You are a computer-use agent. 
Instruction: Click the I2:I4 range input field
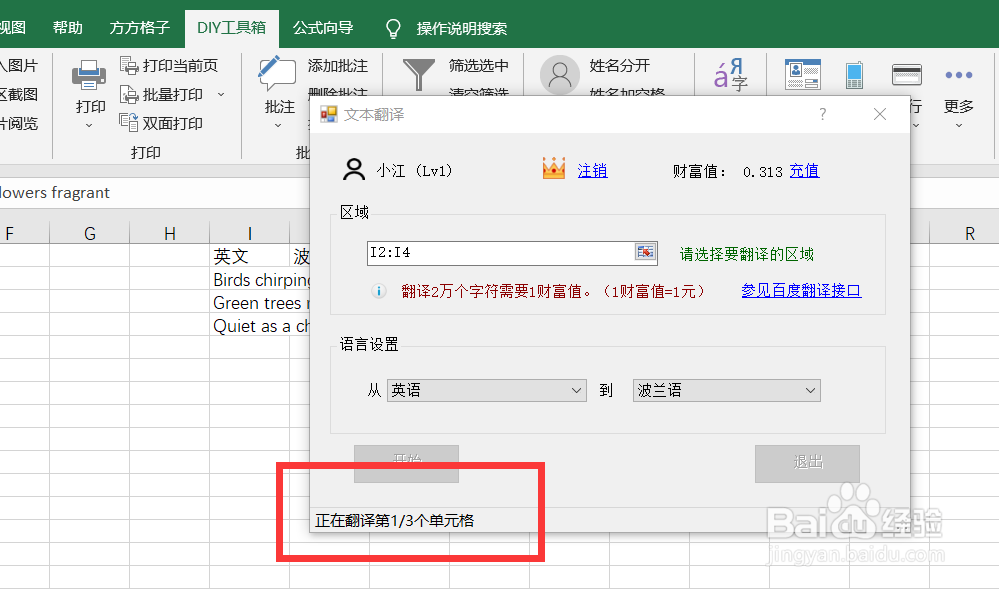point(500,252)
